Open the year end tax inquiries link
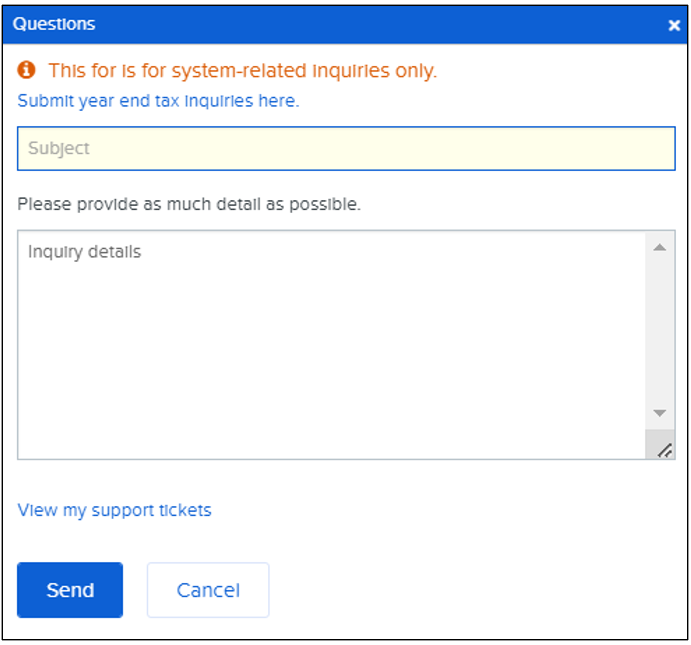The height and width of the screenshot is (645, 691). point(158,101)
